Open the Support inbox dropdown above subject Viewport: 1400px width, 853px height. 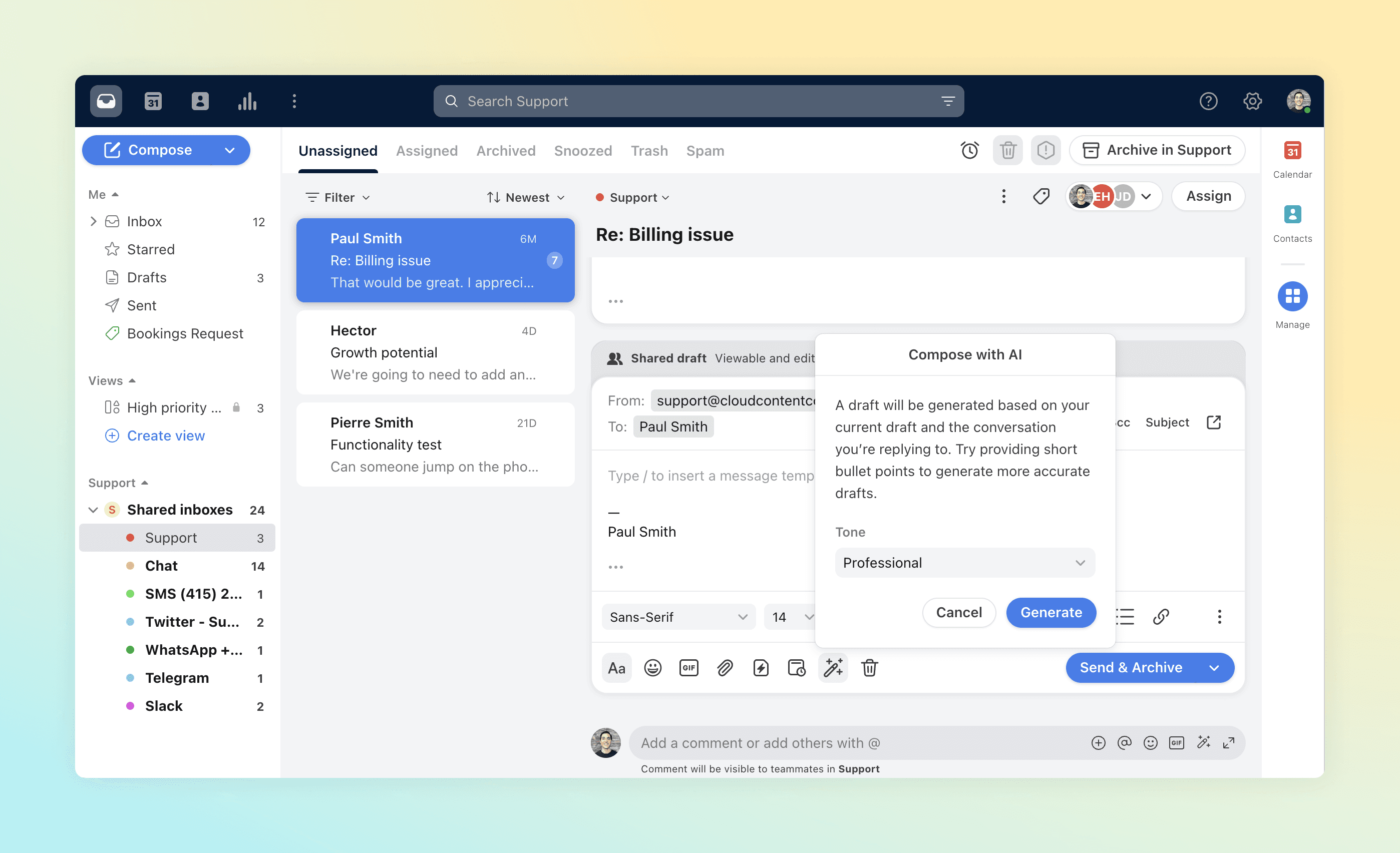coord(632,198)
